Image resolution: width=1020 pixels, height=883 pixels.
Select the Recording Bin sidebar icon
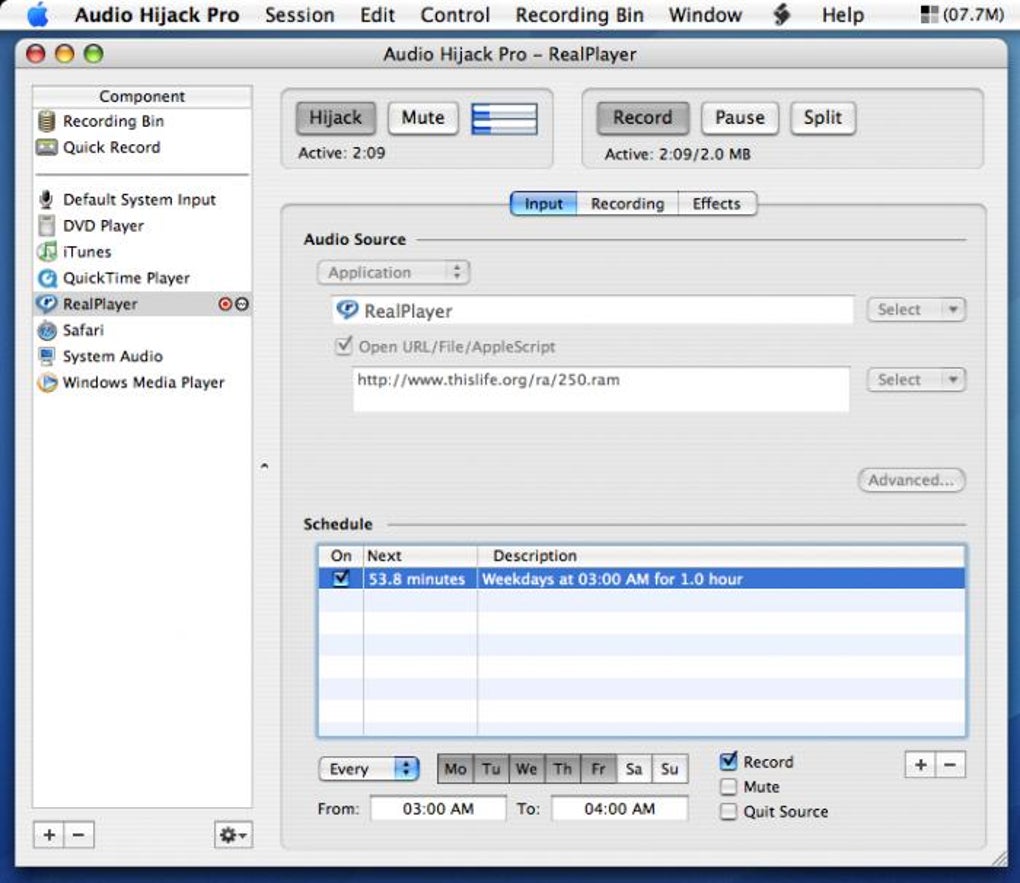coord(46,121)
